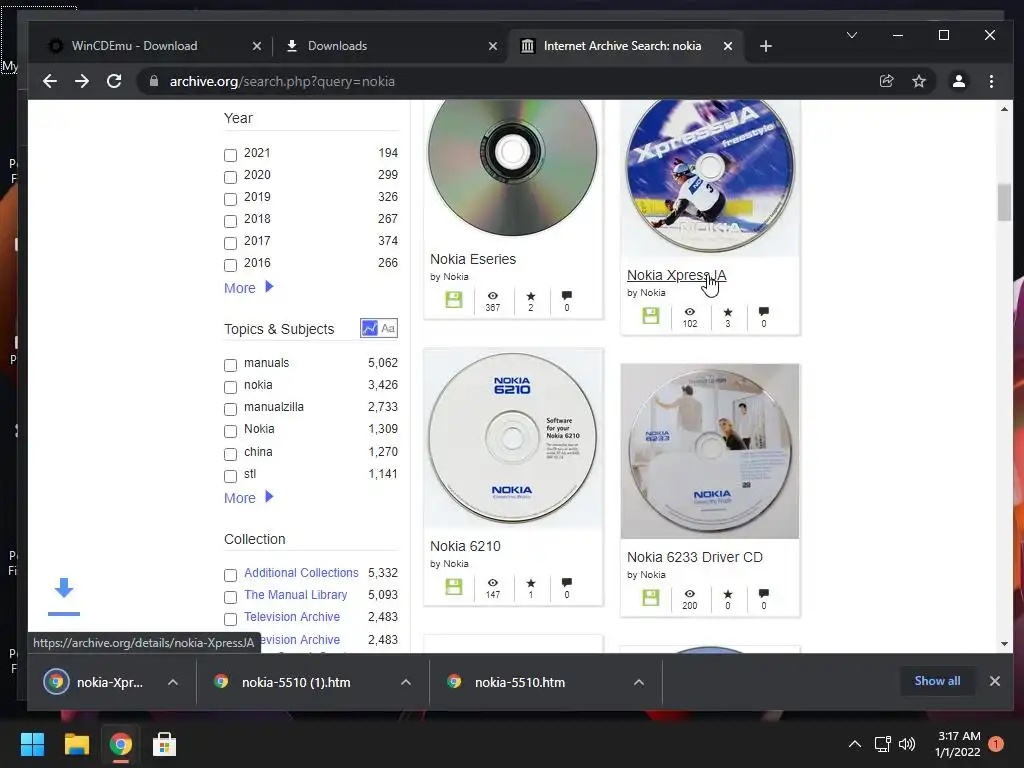The width and height of the screenshot is (1024, 768).
Task: Click page vertical scrollbar thumb
Action: 1004,202
